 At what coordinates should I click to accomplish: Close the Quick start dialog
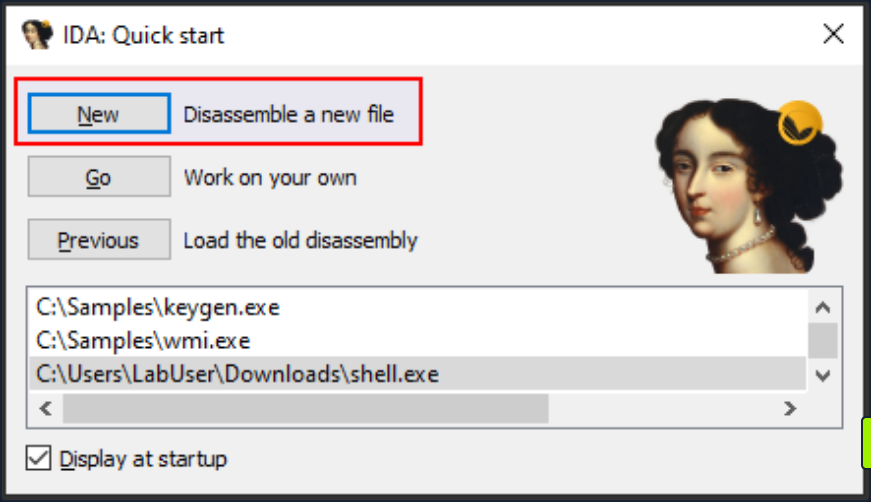click(x=833, y=35)
